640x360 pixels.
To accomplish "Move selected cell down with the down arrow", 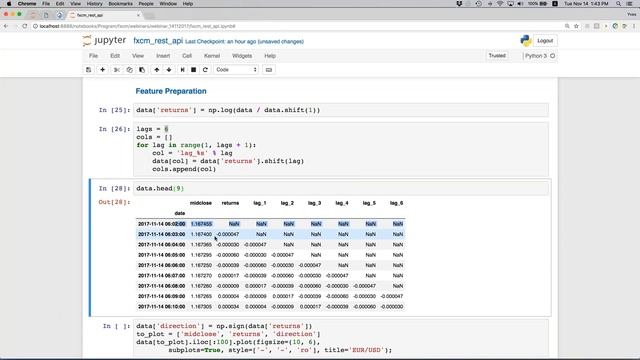I will (x=169, y=70).
